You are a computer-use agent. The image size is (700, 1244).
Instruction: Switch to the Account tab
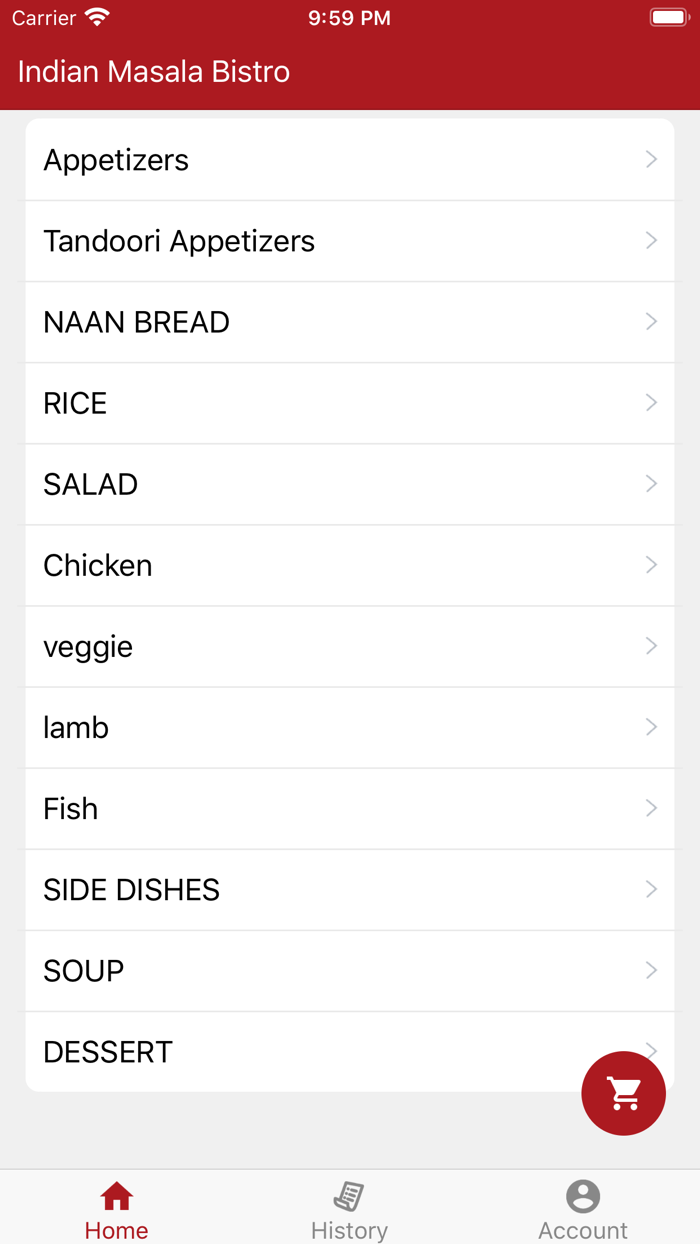click(582, 1208)
